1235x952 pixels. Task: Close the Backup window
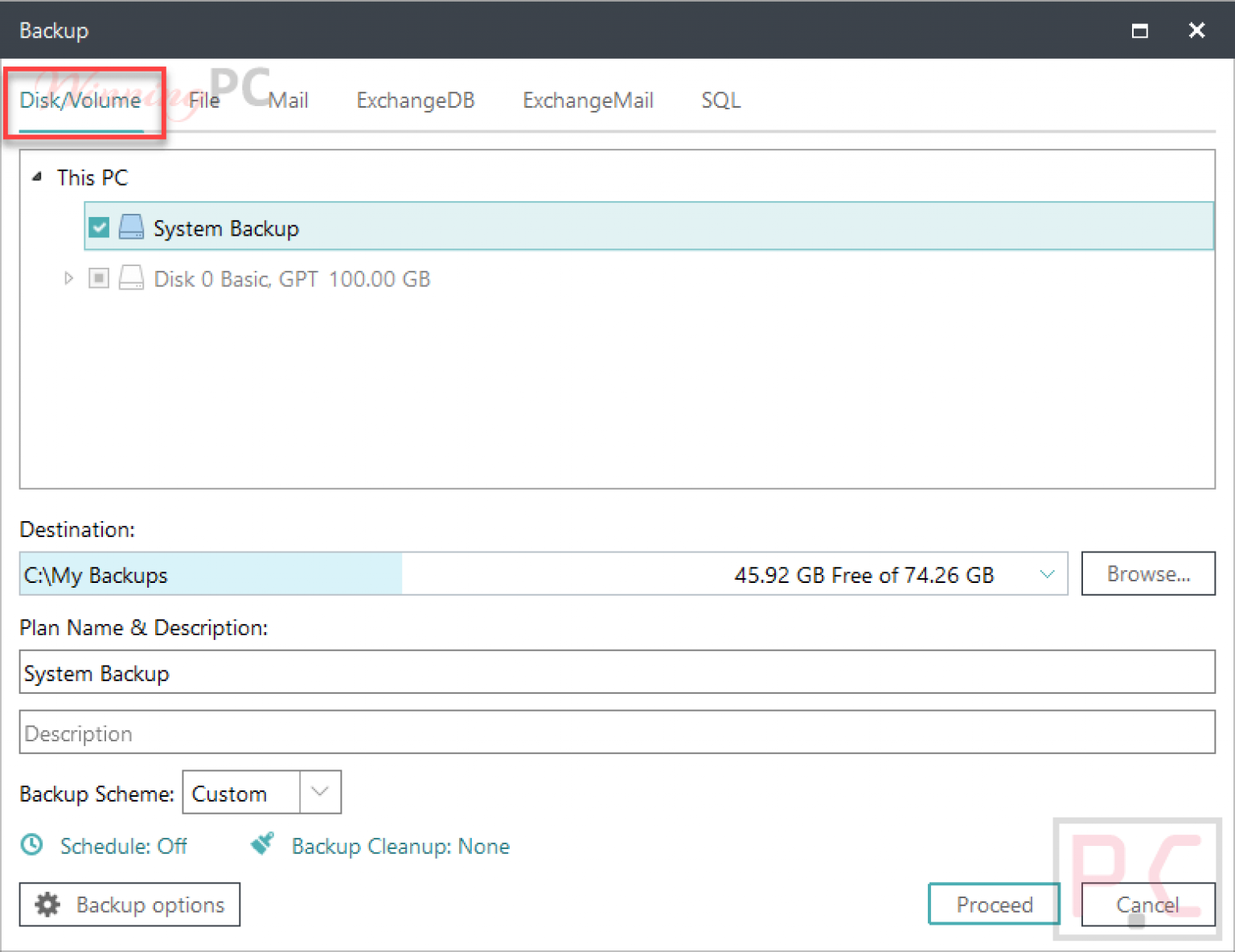pos(1196,31)
